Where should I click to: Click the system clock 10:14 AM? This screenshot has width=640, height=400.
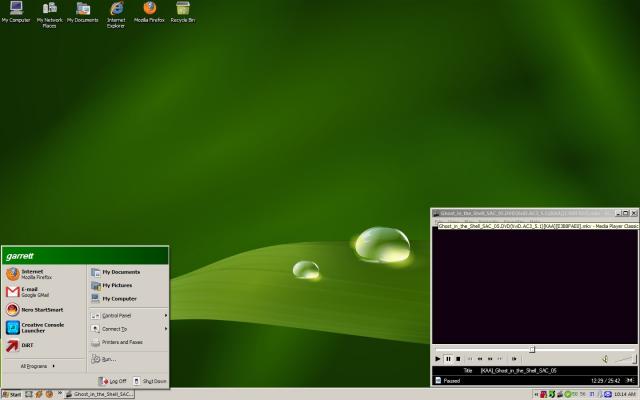coord(625,394)
